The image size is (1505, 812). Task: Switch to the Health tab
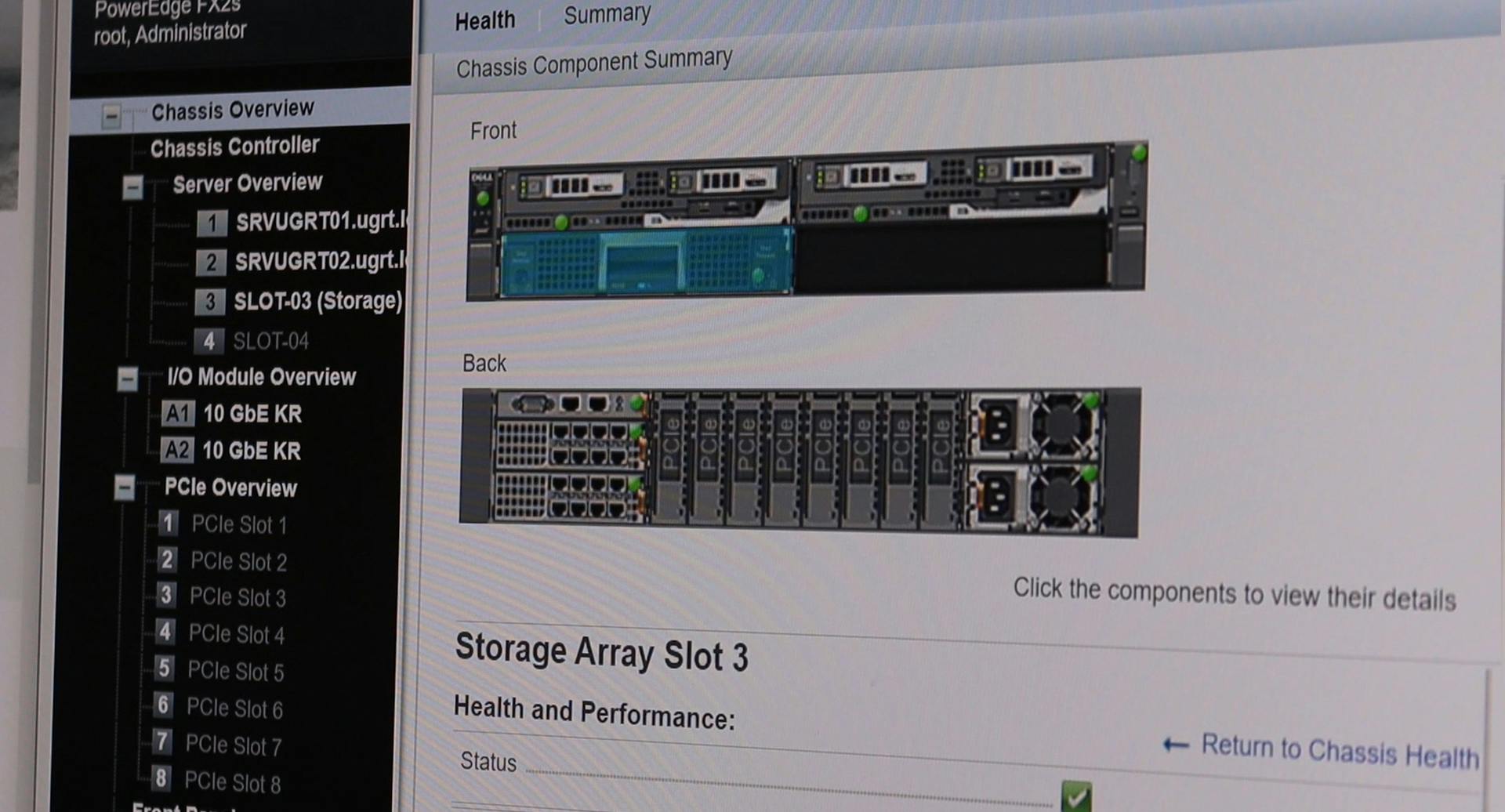click(x=485, y=20)
